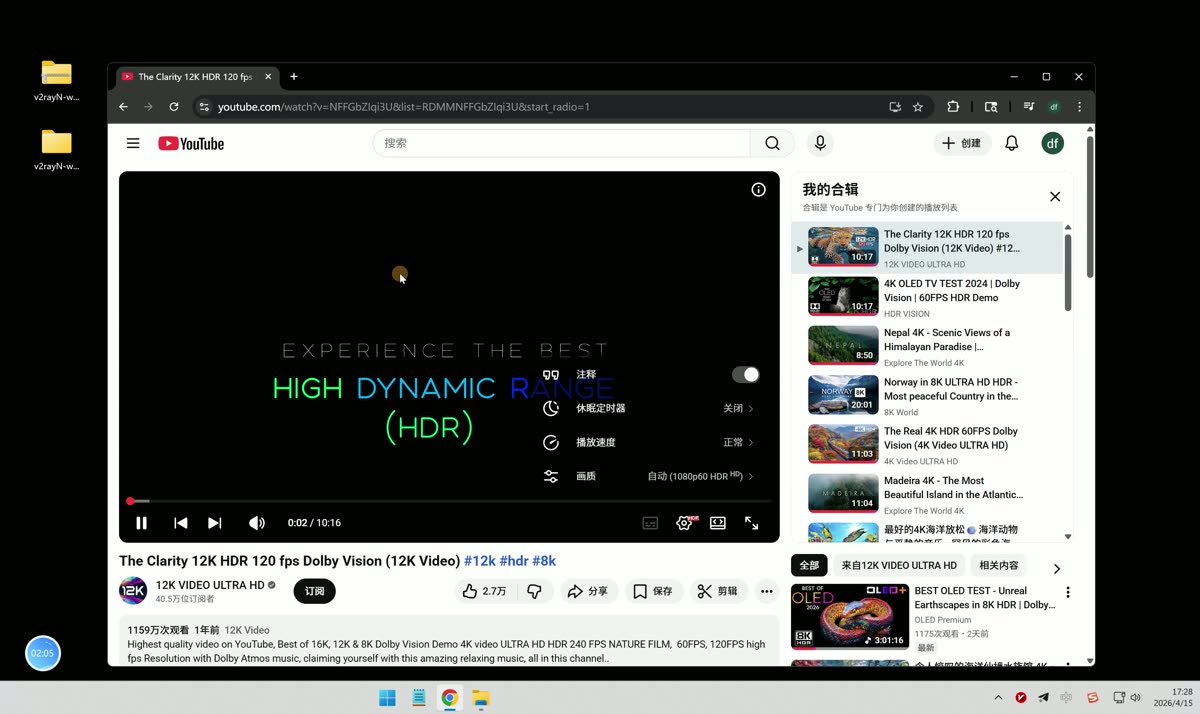
Task: Open BEST OLED TEST recommended thumbnail
Action: 850,616
